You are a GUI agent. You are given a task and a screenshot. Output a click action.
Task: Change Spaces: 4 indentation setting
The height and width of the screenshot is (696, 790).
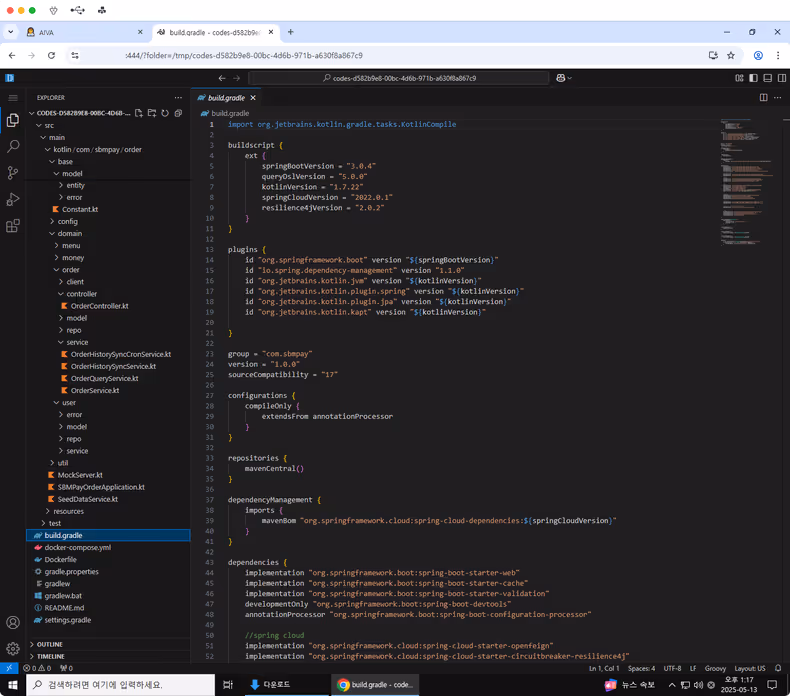click(x=641, y=668)
